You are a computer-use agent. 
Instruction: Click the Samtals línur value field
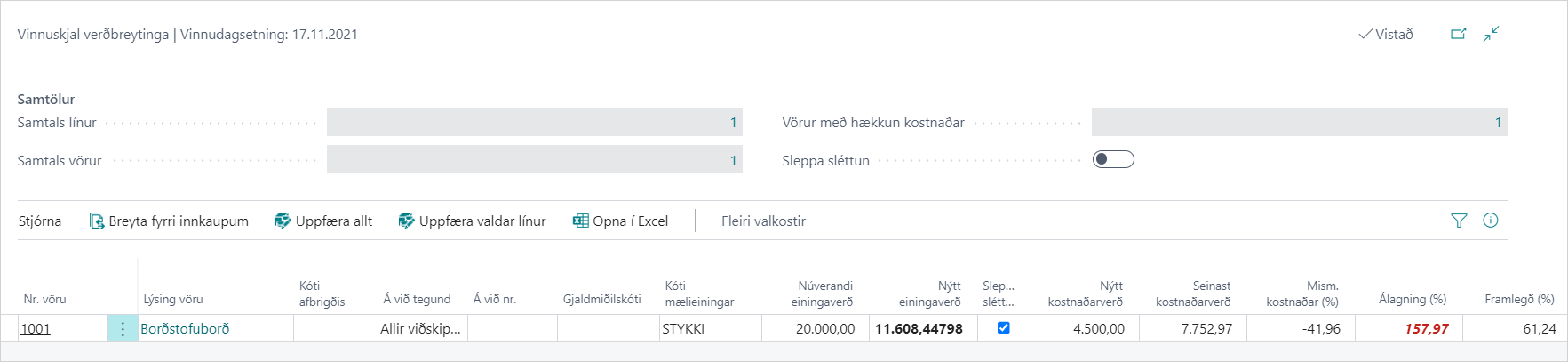[534, 122]
